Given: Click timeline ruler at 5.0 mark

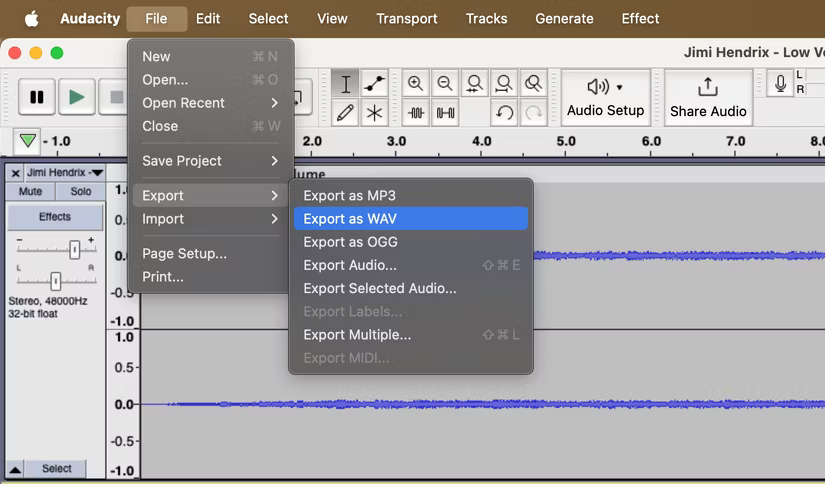Looking at the screenshot, I should [x=566, y=142].
